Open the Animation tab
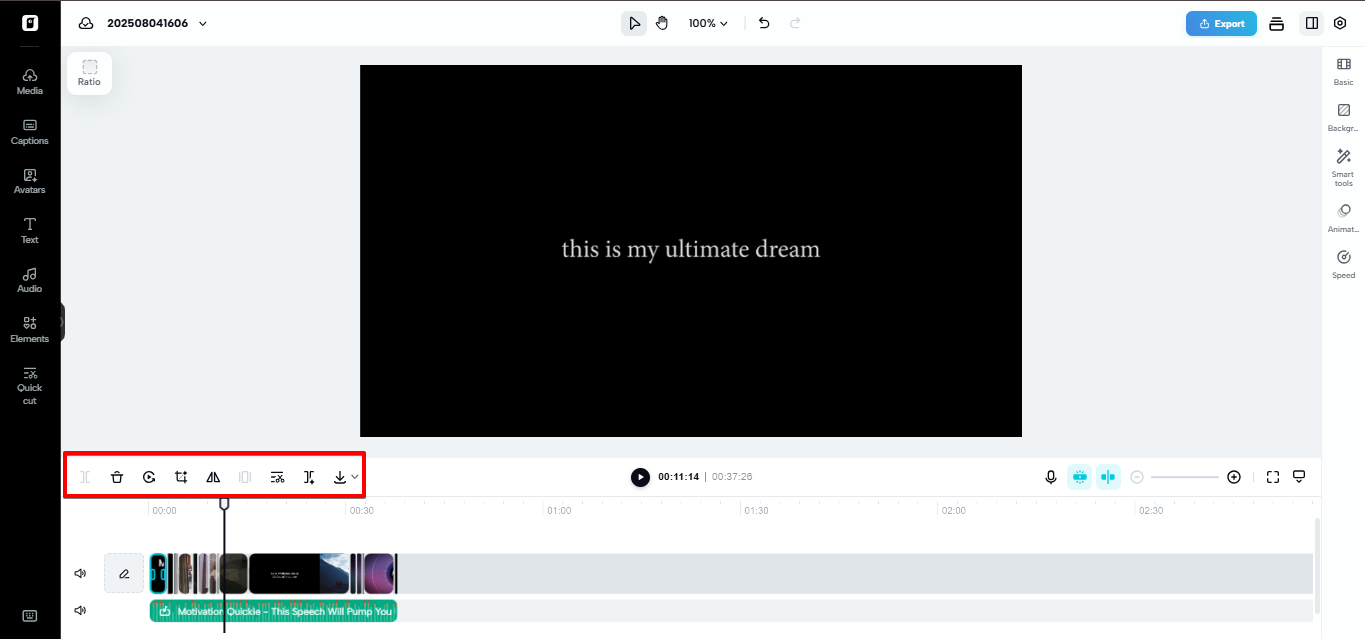Image resolution: width=1365 pixels, height=639 pixels. tap(1343, 219)
